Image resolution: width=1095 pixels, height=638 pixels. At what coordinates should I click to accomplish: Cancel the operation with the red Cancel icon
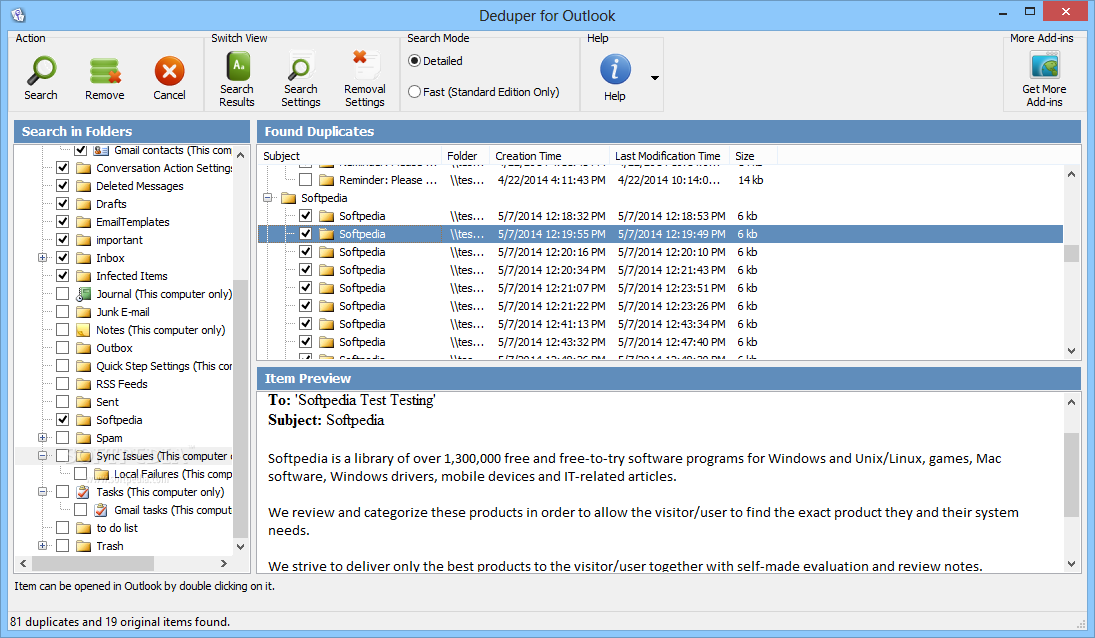click(x=169, y=71)
